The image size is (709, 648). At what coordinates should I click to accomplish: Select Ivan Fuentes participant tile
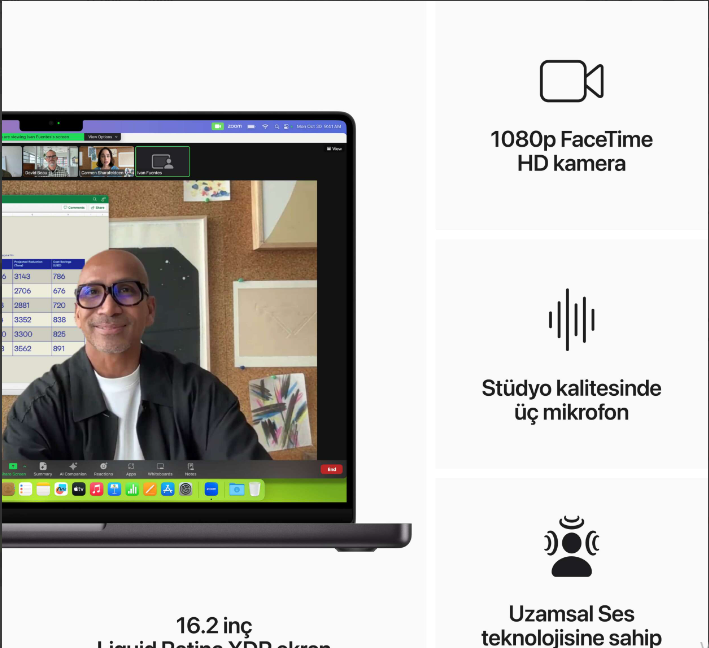(162, 161)
